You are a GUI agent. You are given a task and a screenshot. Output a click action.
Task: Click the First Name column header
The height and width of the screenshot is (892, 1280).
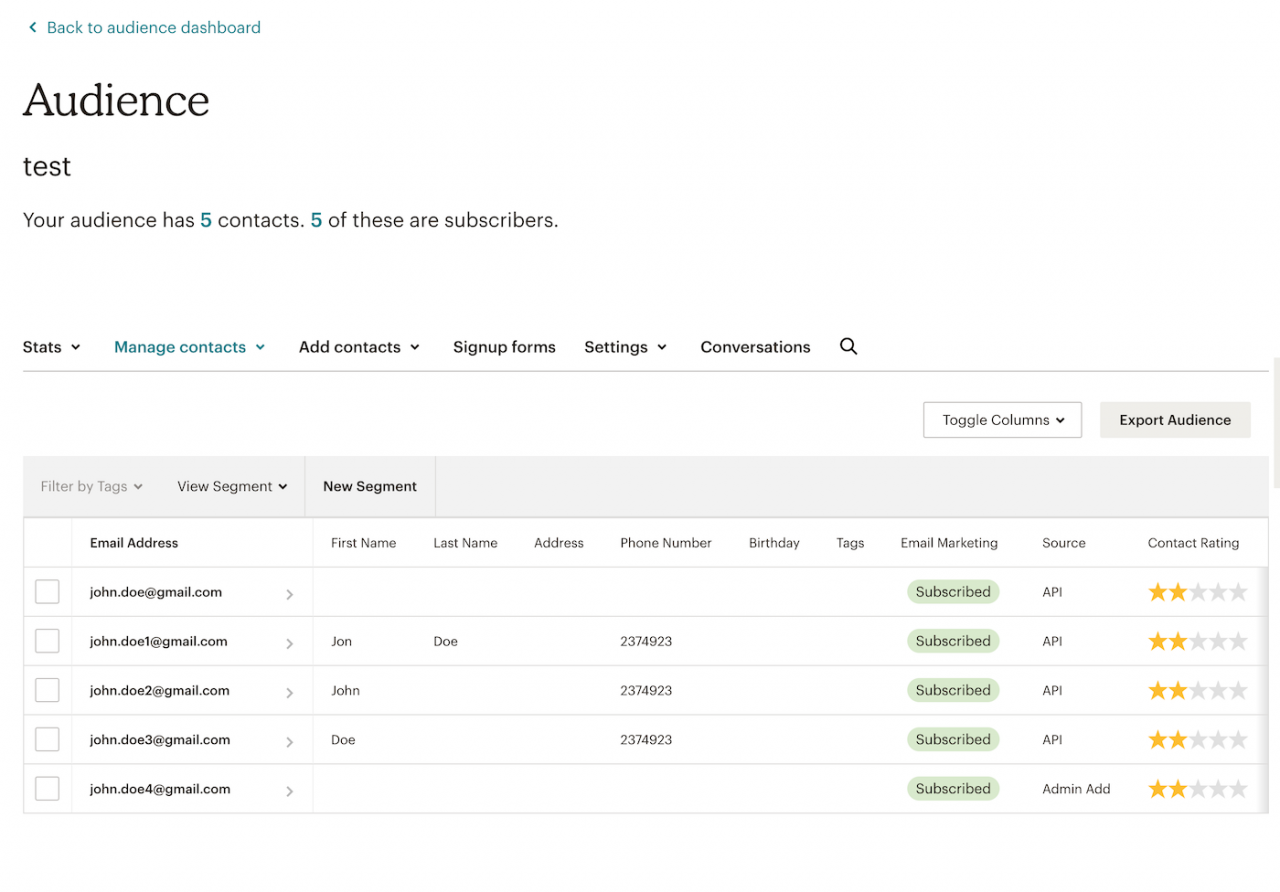coord(364,543)
